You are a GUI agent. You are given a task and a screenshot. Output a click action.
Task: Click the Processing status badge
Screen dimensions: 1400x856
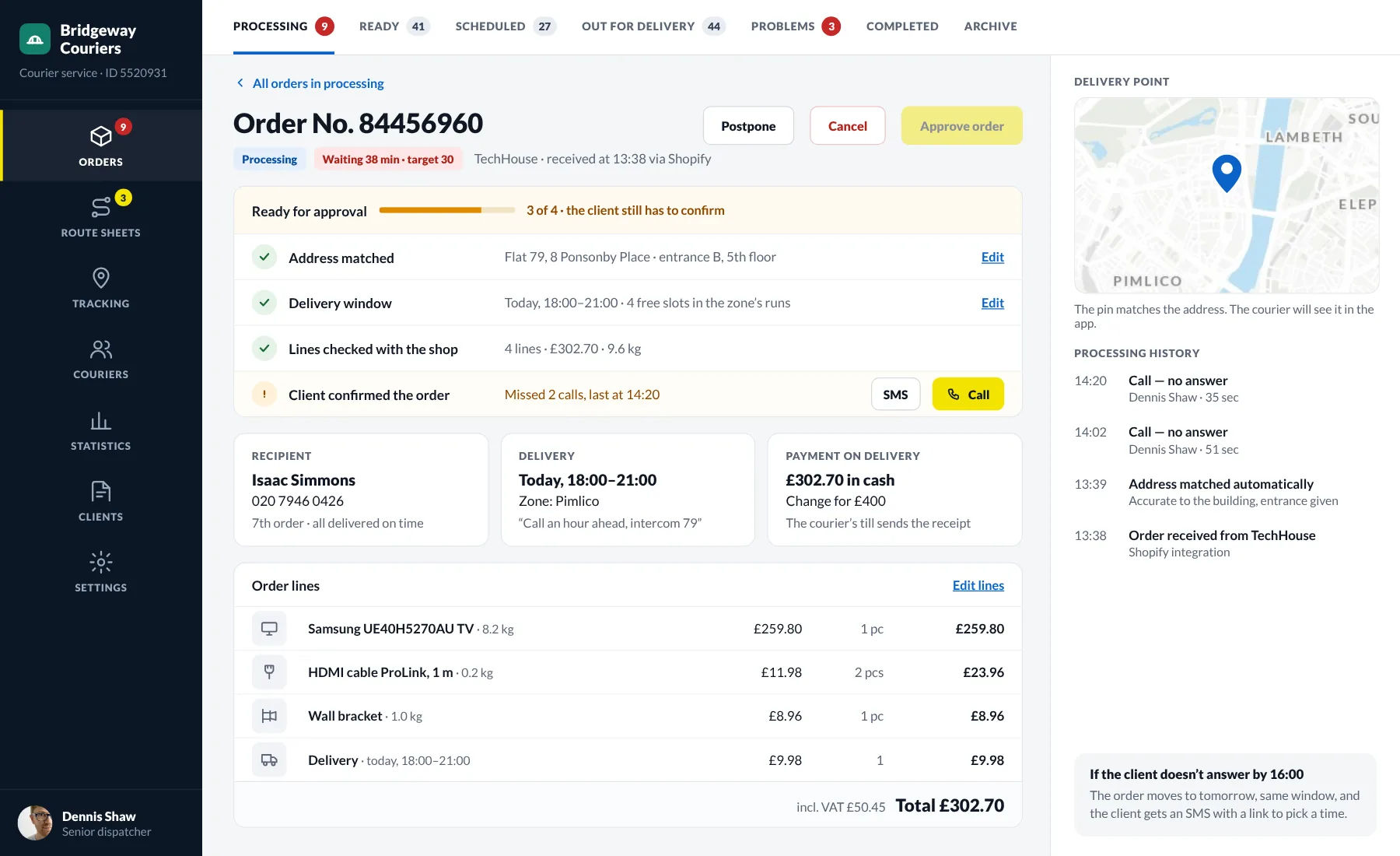(269, 160)
